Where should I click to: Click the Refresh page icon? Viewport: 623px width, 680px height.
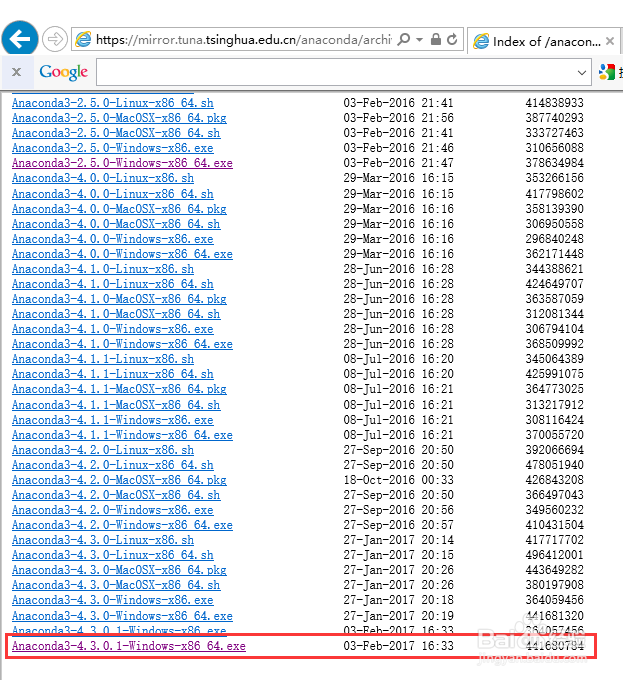pos(452,39)
